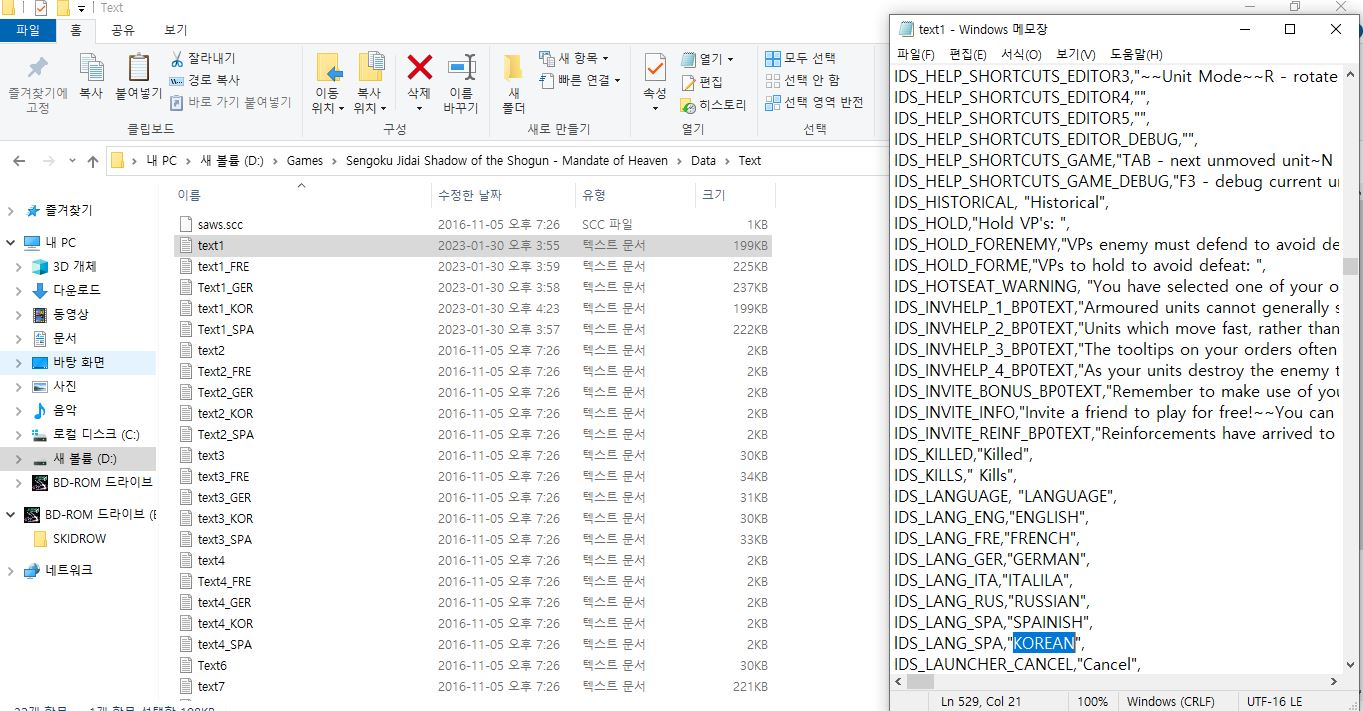Open the Easy access (빠른 연결) dropdown
The width and height of the screenshot is (1363, 711).
[x=580, y=80]
